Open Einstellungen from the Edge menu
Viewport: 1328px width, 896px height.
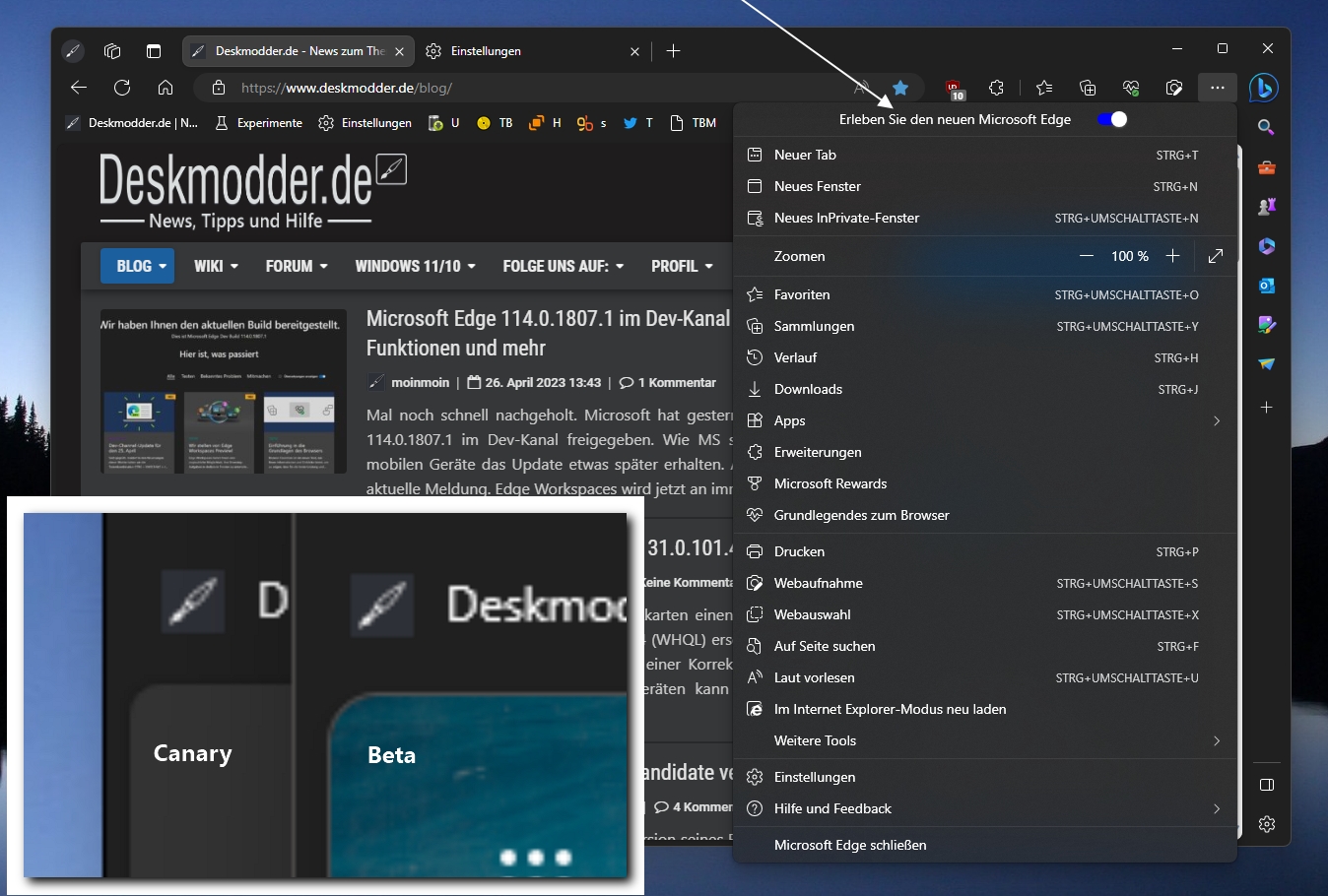coord(985,777)
